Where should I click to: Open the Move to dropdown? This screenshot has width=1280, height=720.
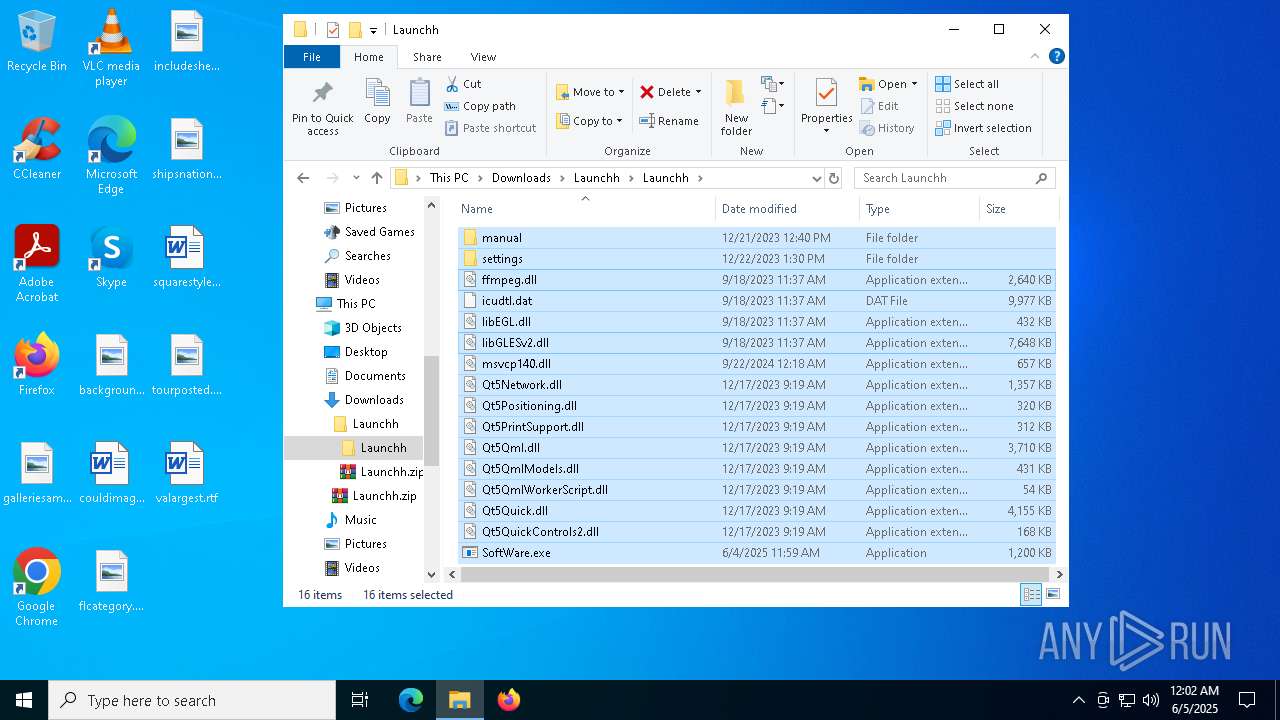590,92
